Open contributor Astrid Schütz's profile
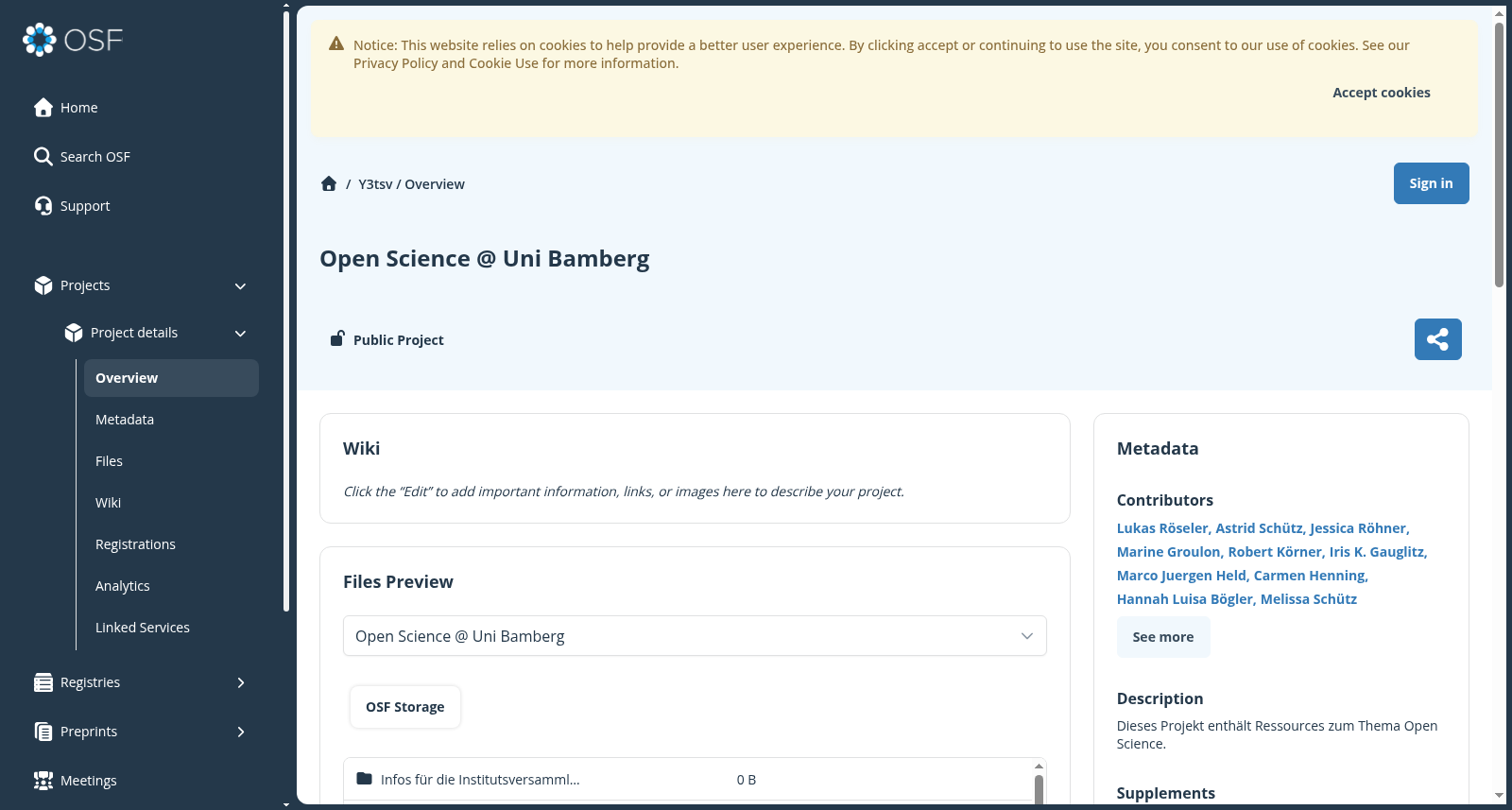 pyautogui.click(x=1260, y=528)
